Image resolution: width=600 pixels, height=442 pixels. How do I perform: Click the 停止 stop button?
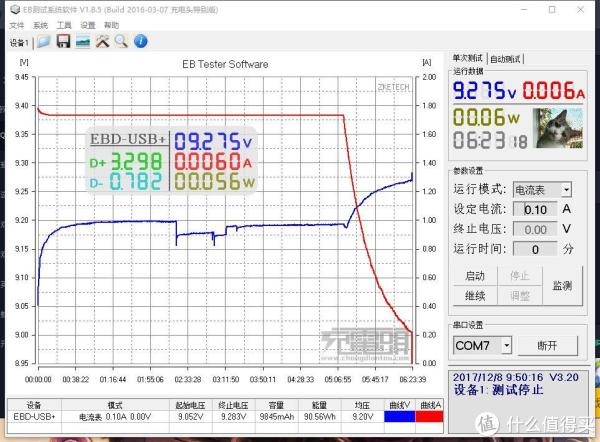click(x=519, y=276)
